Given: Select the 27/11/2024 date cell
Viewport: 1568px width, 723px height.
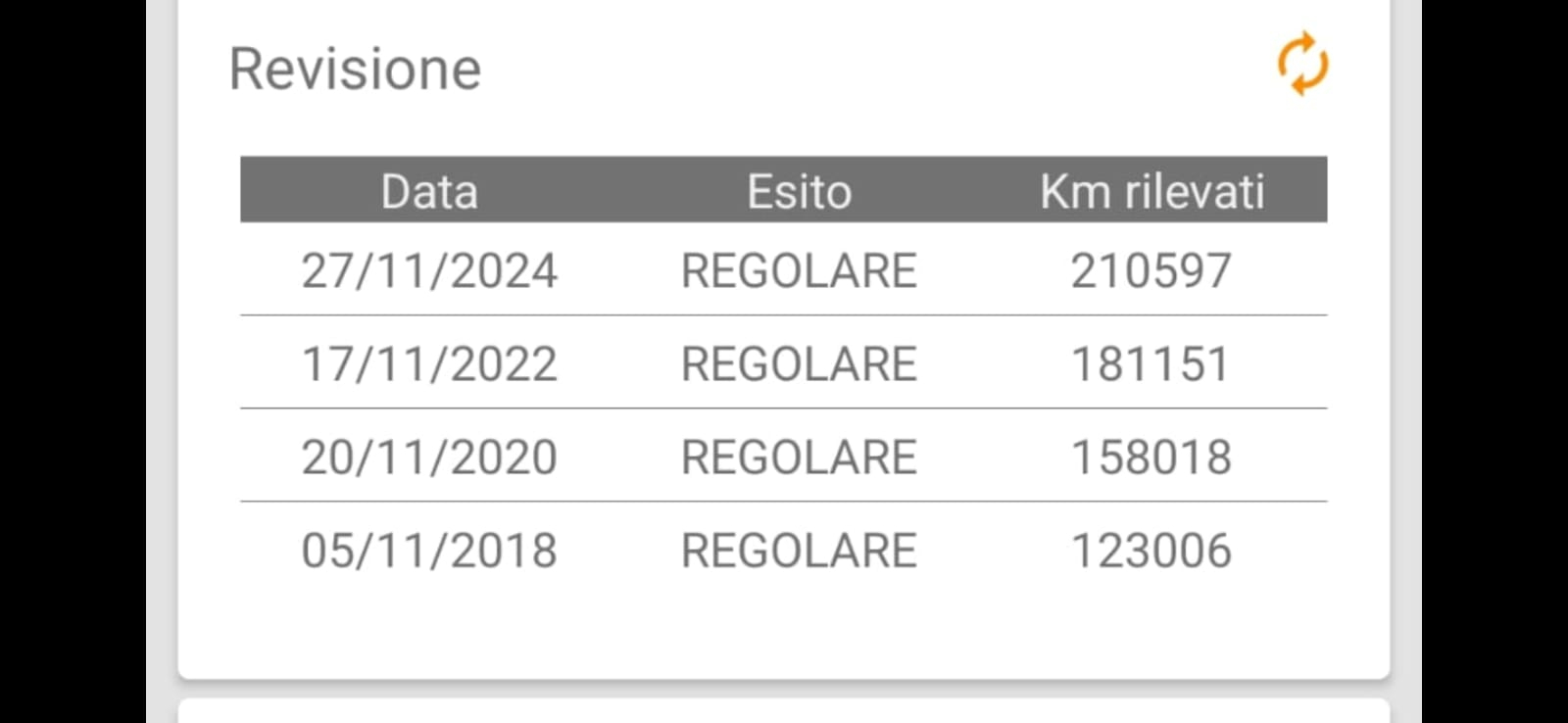Looking at the screenshot, I should 429,271.
